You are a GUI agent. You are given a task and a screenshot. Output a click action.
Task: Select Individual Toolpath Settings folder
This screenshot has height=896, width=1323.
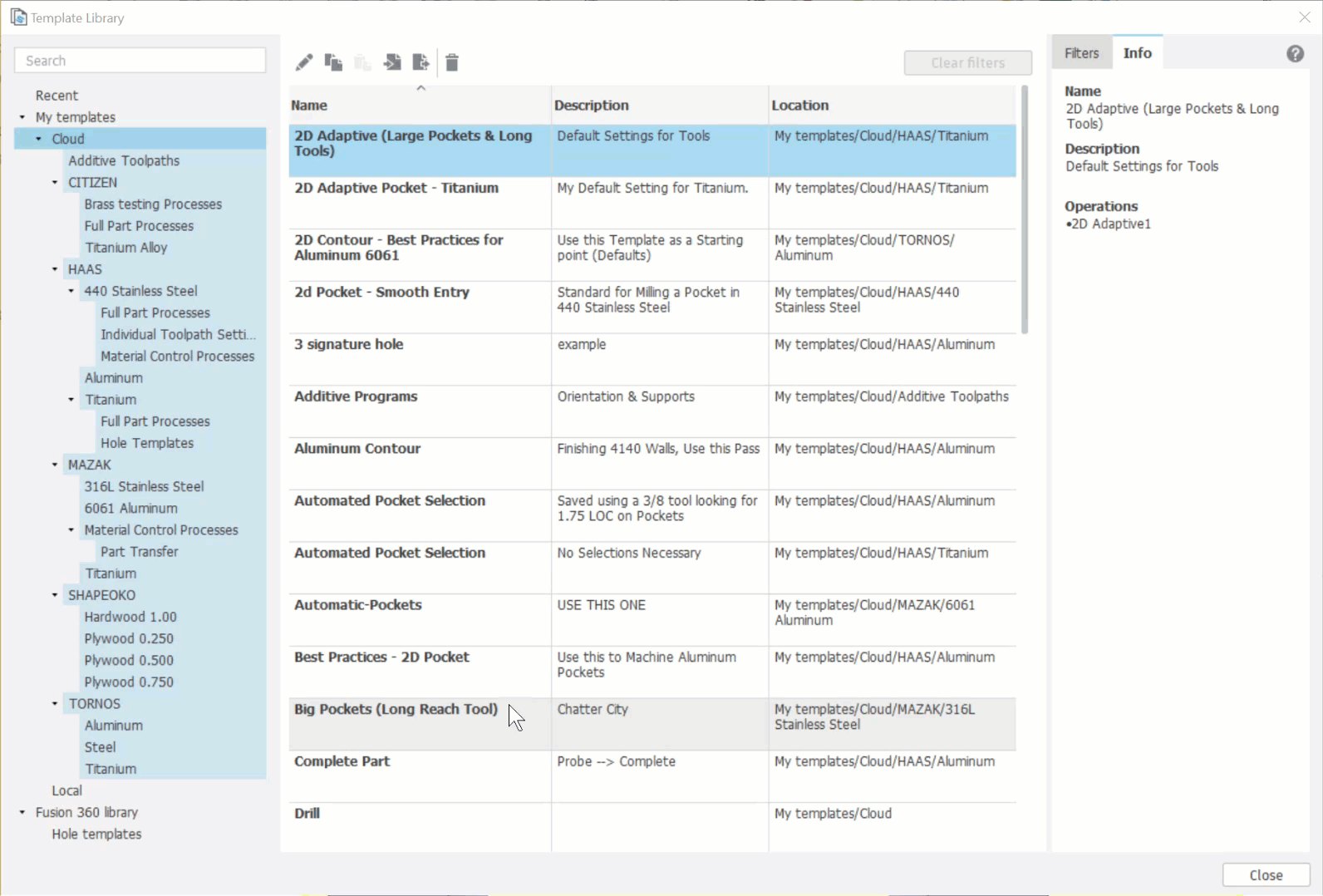(x=178, y=334)
